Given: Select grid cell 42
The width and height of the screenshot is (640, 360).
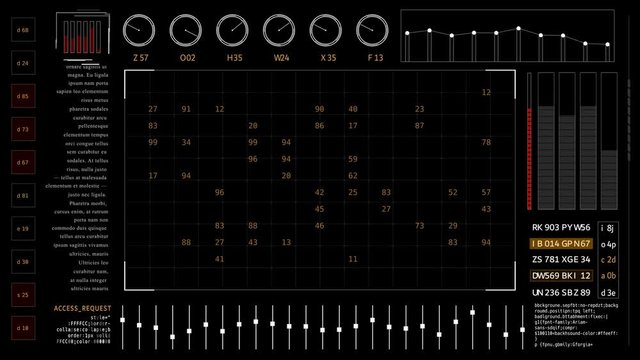Looking at the screenshot, I should [x=320, y=192].
